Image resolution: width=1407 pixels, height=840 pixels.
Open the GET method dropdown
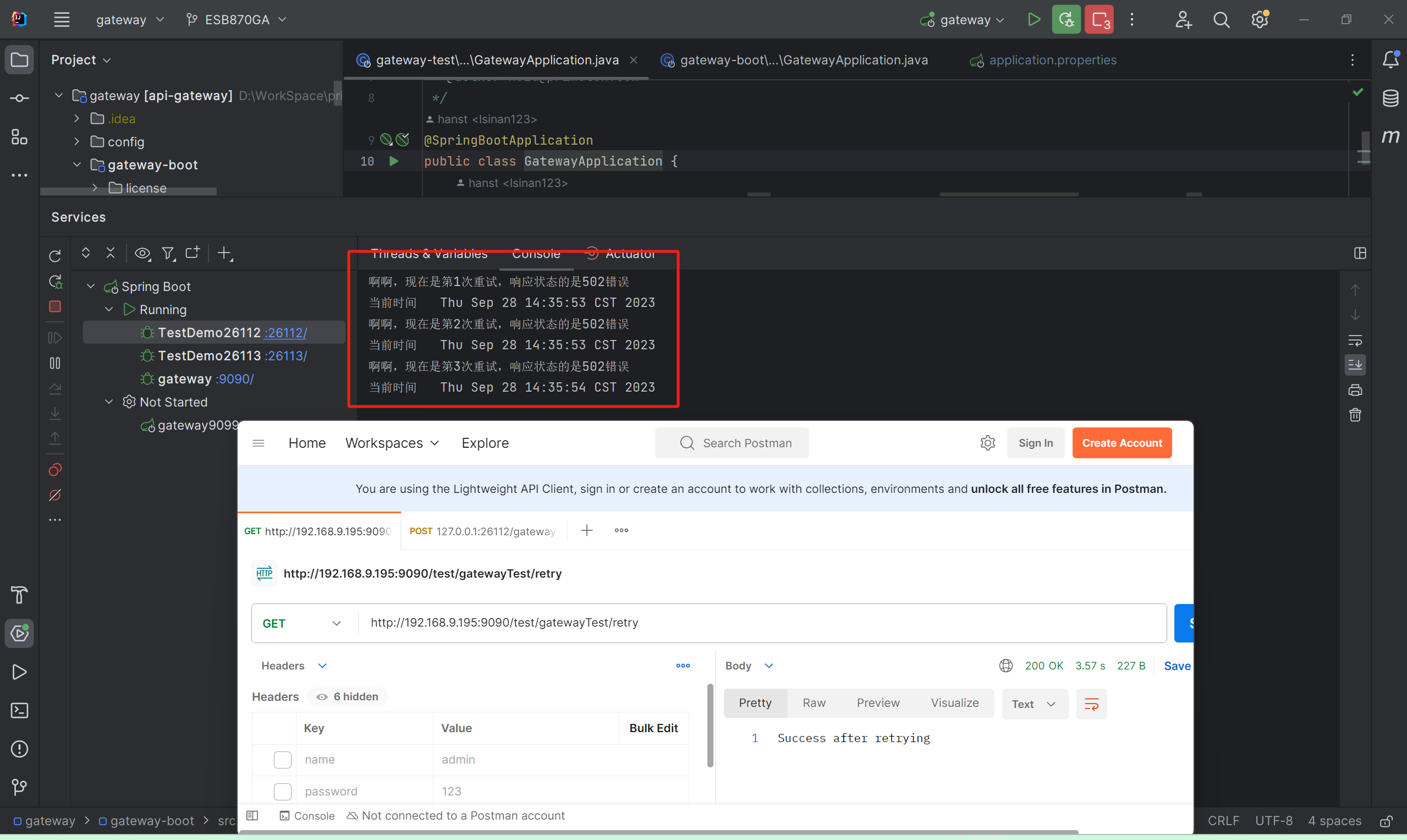tap(302, 623)
